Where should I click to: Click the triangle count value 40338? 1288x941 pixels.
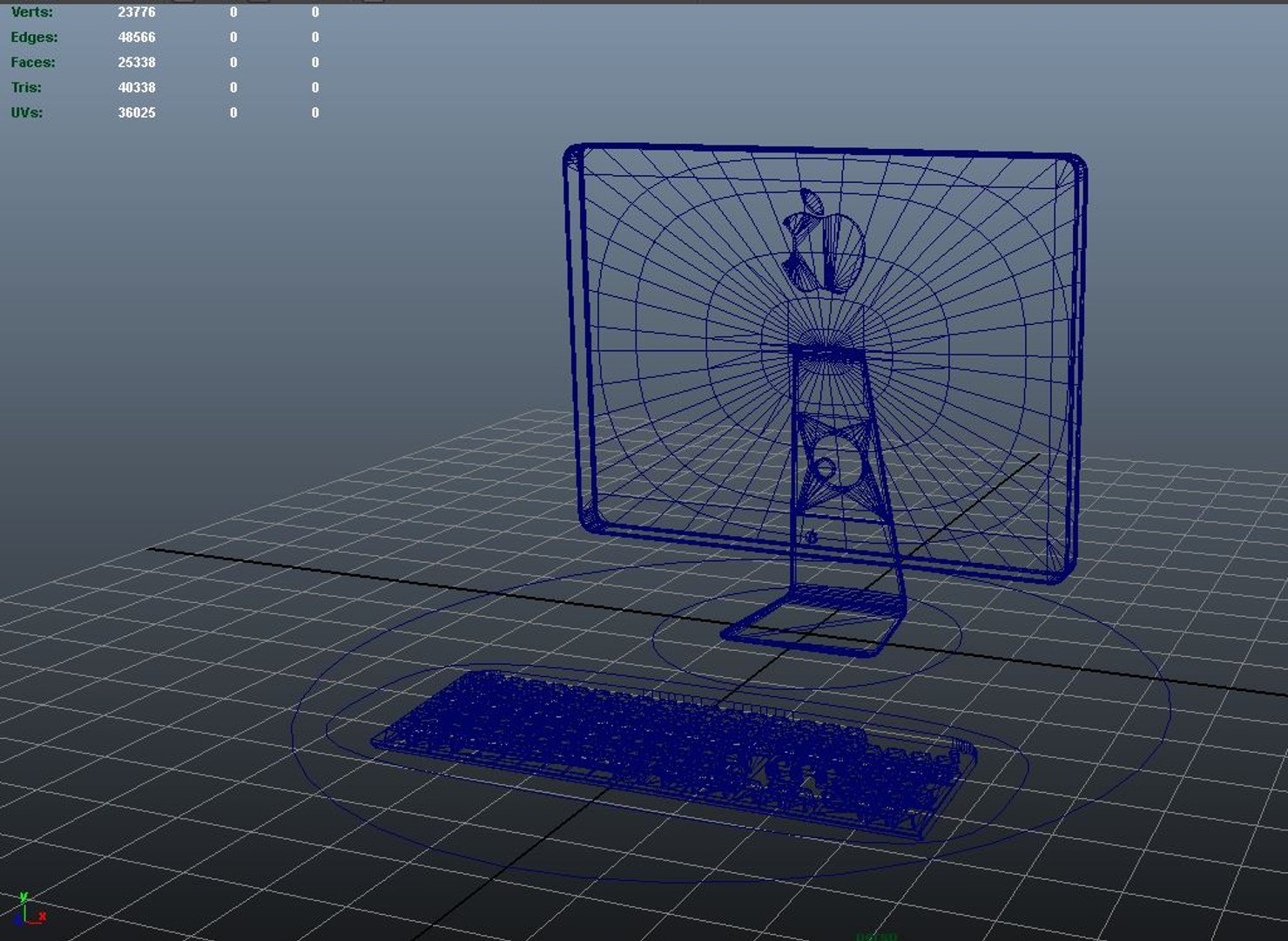(x=137, y=88)
